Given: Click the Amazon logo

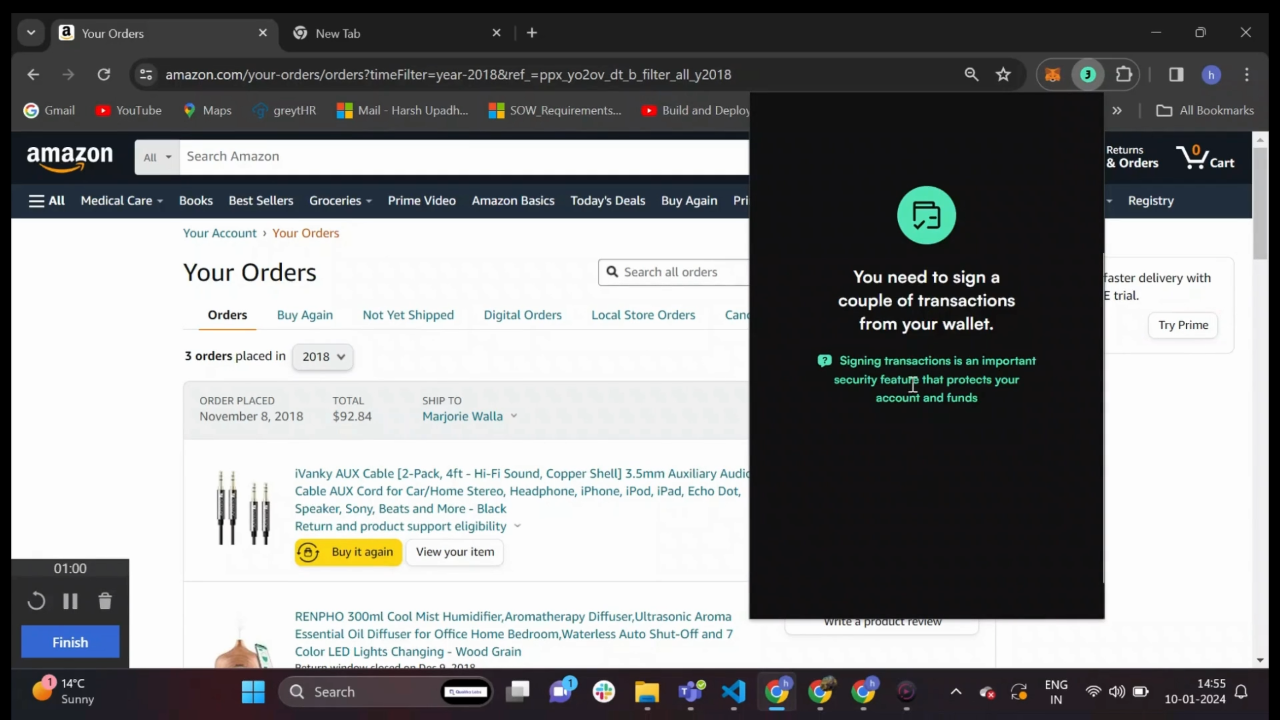Looking at the screenshot, I should point(69,159).
